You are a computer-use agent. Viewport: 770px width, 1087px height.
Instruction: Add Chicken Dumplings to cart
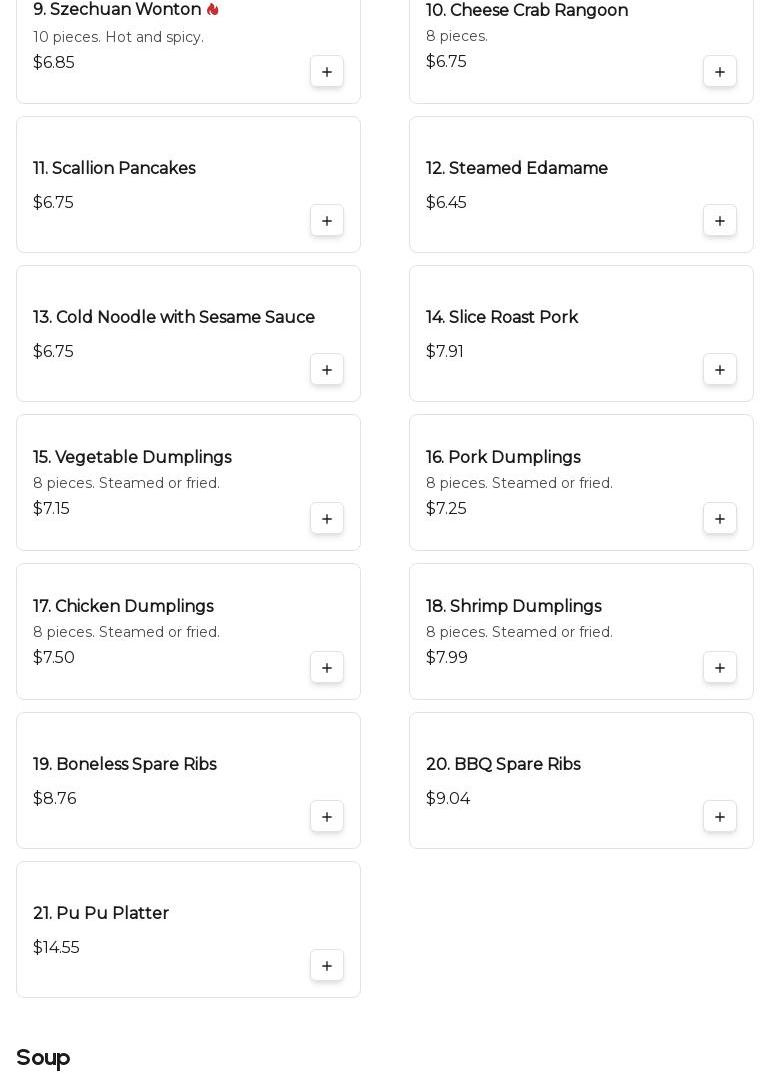coord(326,668)
